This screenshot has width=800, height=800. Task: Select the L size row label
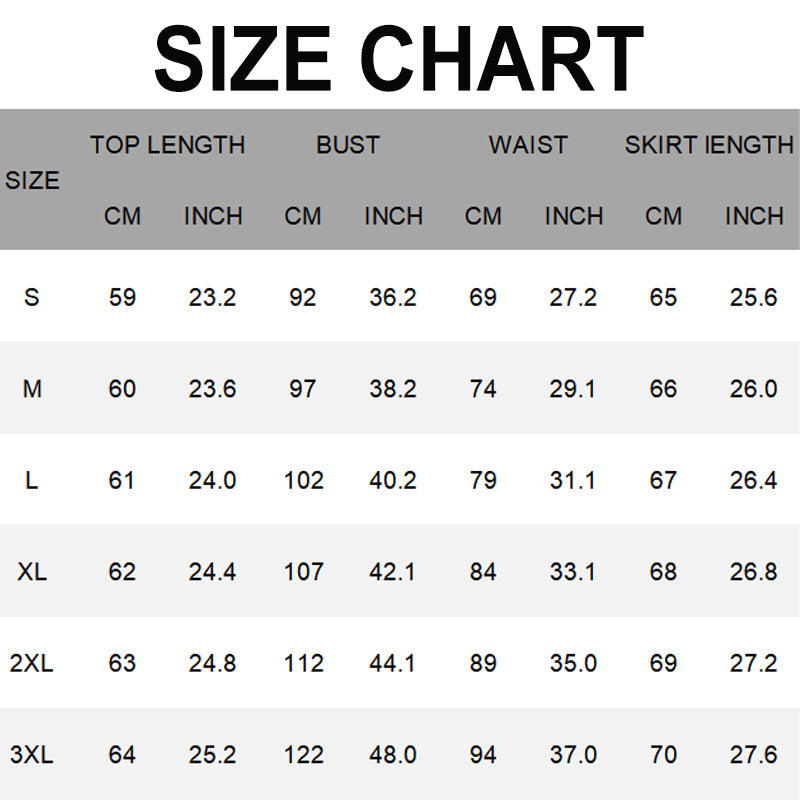32,481
